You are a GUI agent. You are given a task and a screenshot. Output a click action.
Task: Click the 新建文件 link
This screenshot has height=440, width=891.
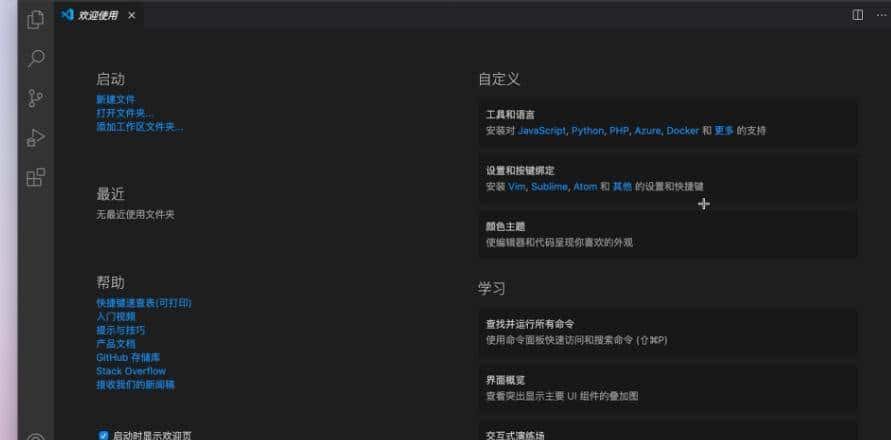[116, 99]
